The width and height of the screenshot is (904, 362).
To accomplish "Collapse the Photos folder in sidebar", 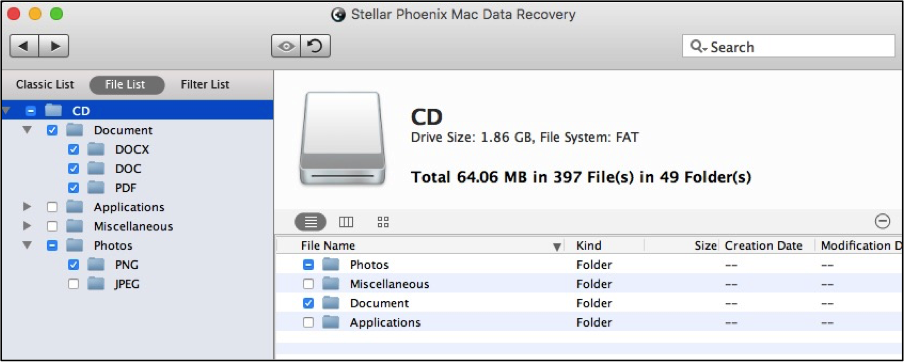I will click(27, 246).
